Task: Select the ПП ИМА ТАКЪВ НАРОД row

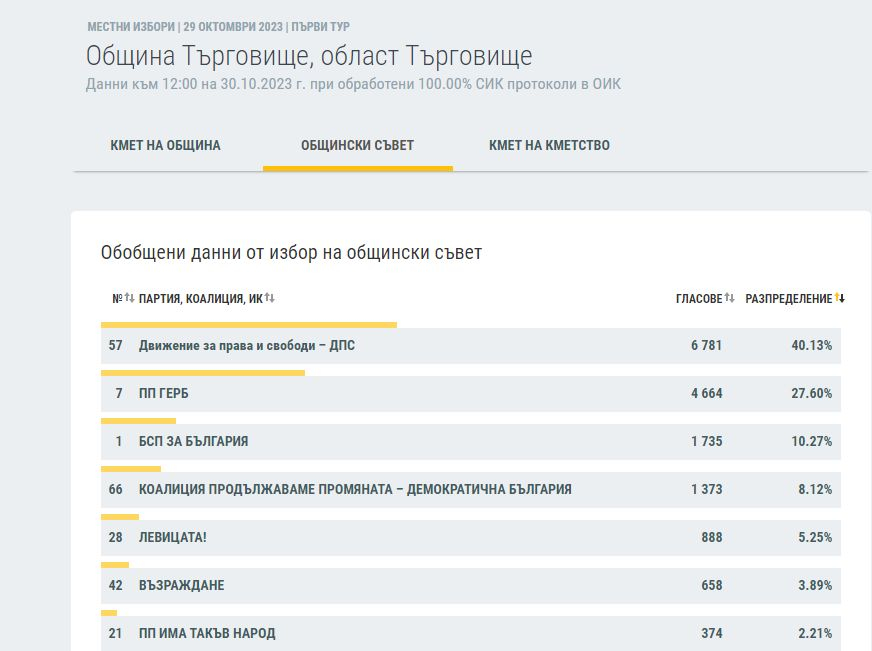Action: tap(470, 633)
